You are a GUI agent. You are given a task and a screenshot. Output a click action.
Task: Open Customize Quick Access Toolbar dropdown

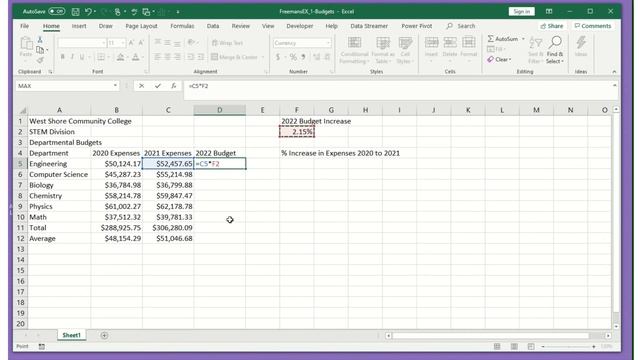click(178, 12)
